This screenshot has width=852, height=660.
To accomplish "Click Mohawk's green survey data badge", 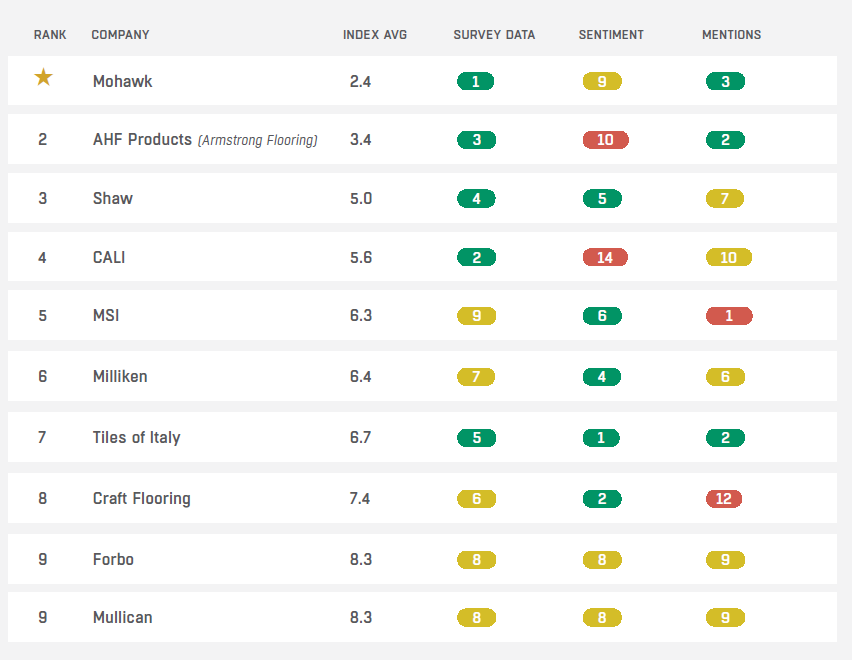I will pyautogui.click(x=475, y=82).
